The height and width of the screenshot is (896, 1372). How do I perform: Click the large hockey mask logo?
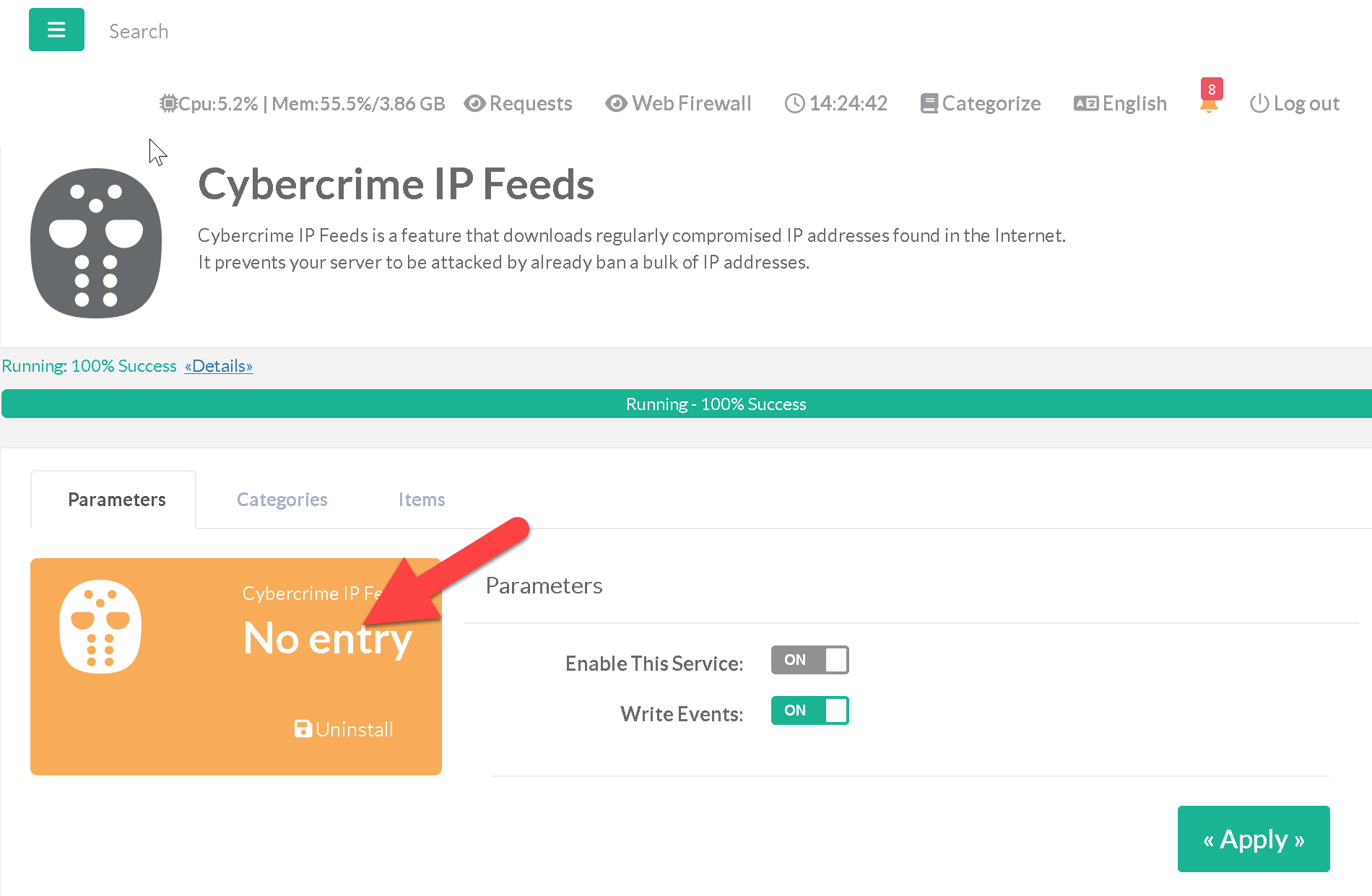(96, 243)
